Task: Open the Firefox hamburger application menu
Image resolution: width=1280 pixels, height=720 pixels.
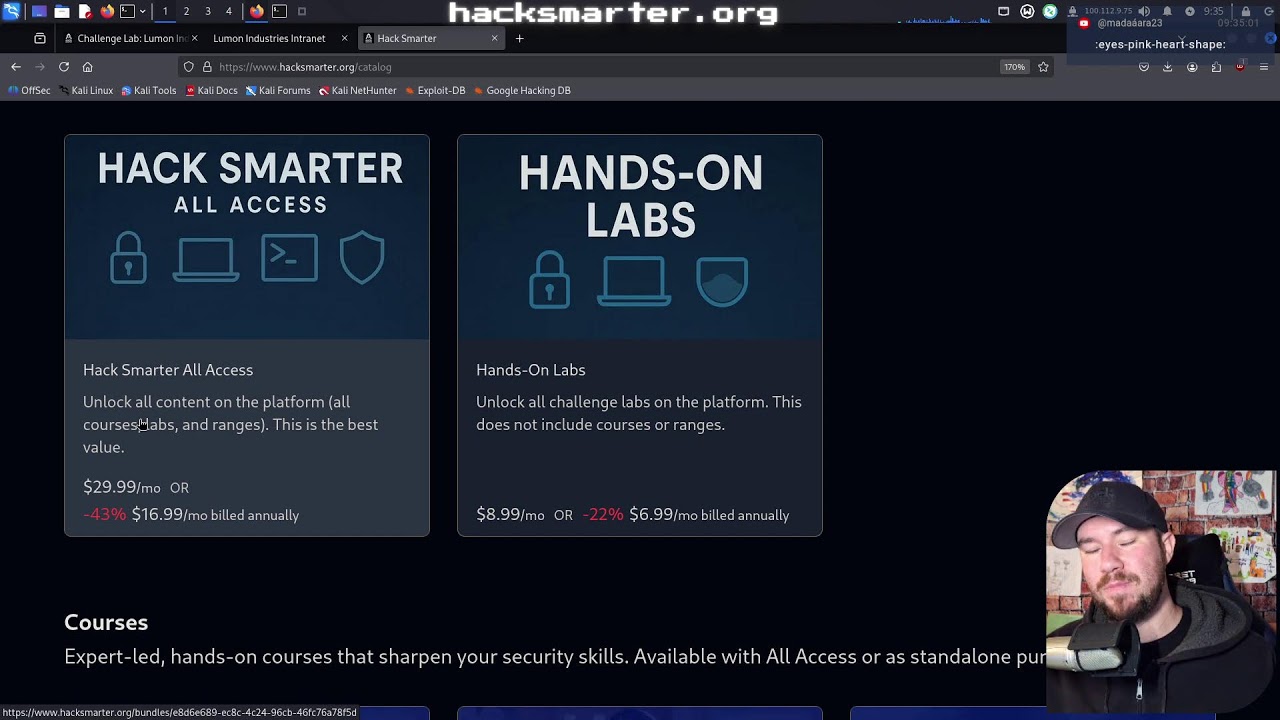Action: (1264, 67)
